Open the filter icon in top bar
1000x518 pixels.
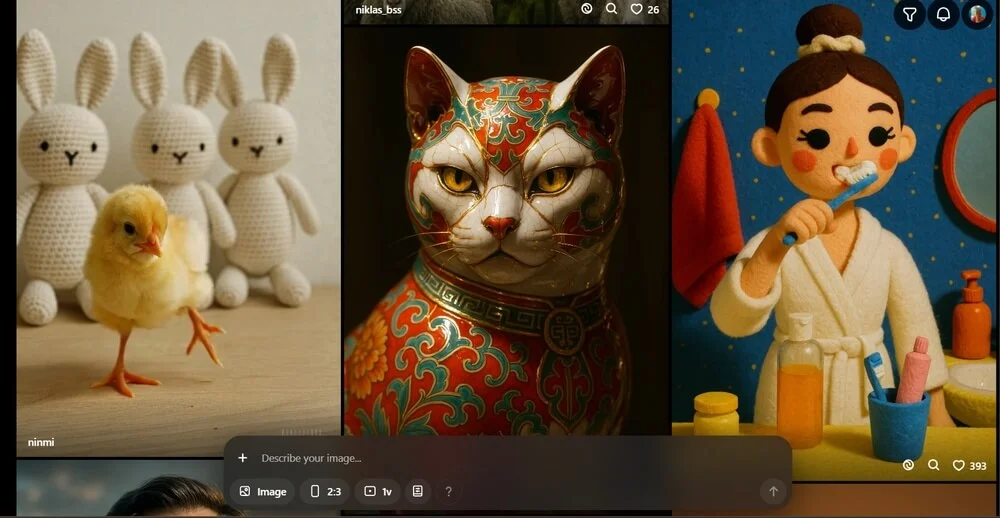point(909,14)
